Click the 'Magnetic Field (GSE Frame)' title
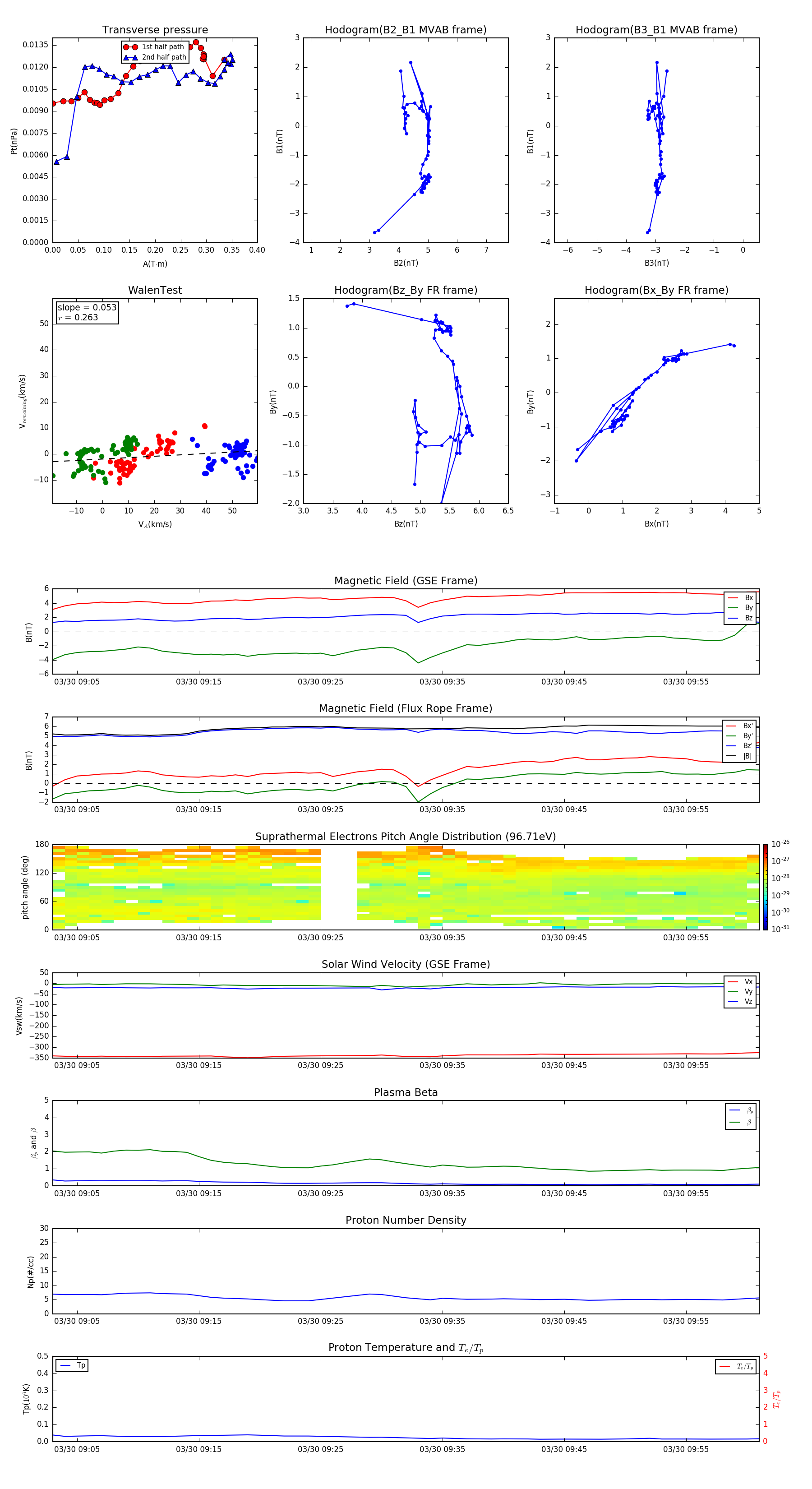 tap(406, 581)
